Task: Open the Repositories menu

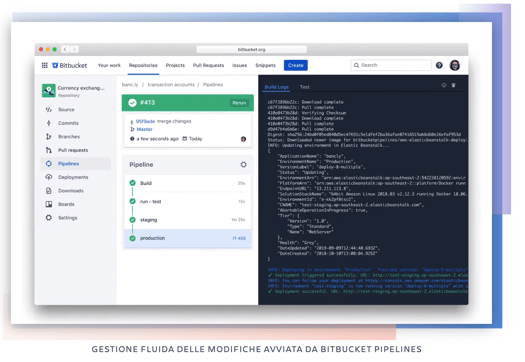Action: click(x=143, y=65)
